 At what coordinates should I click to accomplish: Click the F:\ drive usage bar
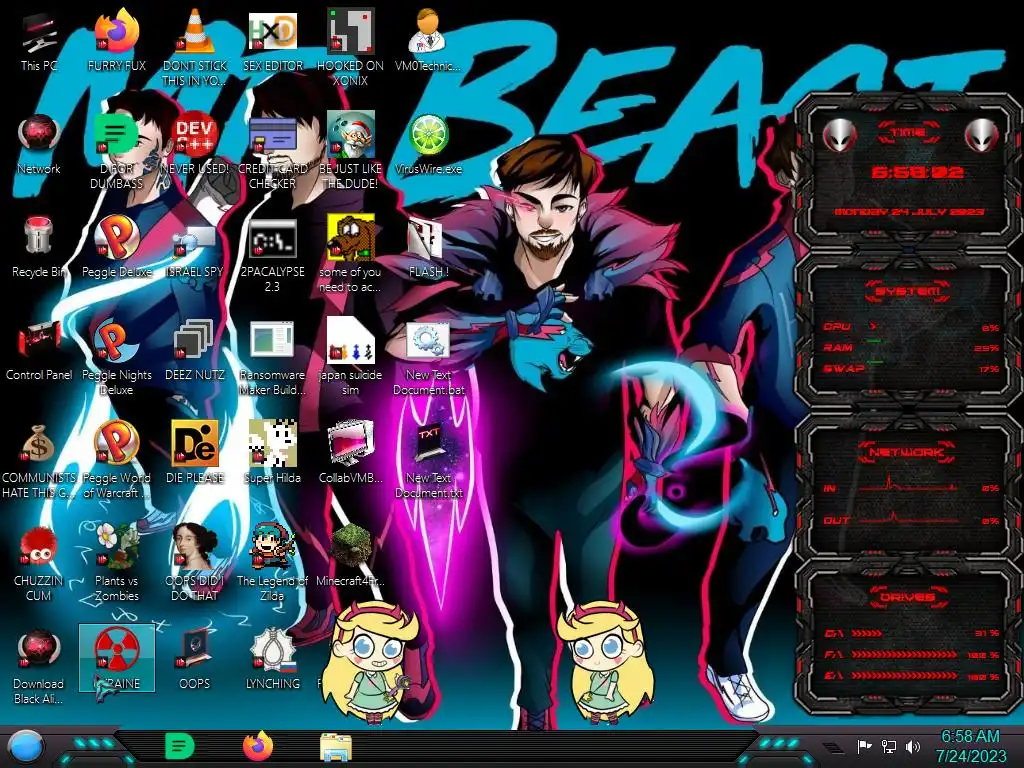coord(911,654)
